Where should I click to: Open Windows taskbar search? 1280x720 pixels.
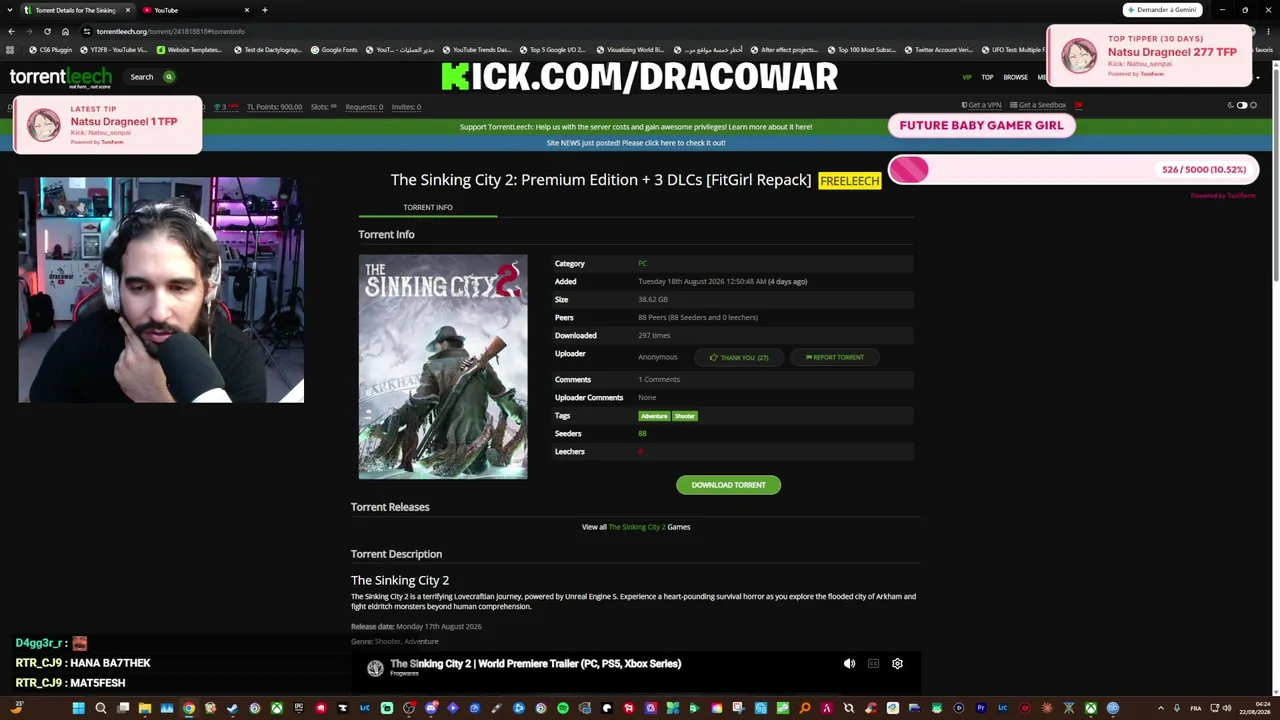coord(100,708)
